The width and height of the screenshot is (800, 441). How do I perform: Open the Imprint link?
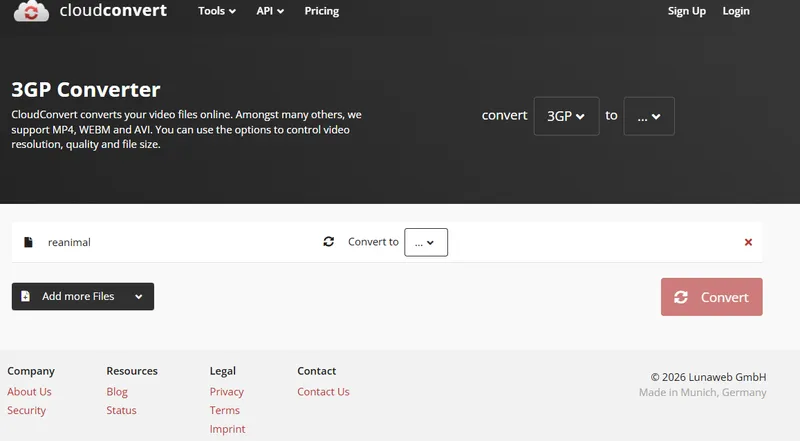pyautogui.click(x=228, y=429)
